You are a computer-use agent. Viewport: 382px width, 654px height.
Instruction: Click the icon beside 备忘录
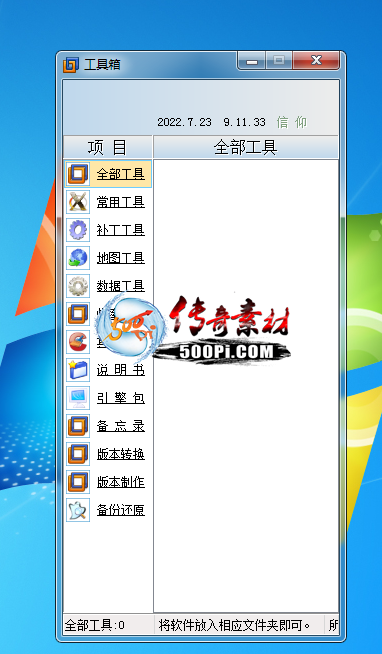(78, 425)
